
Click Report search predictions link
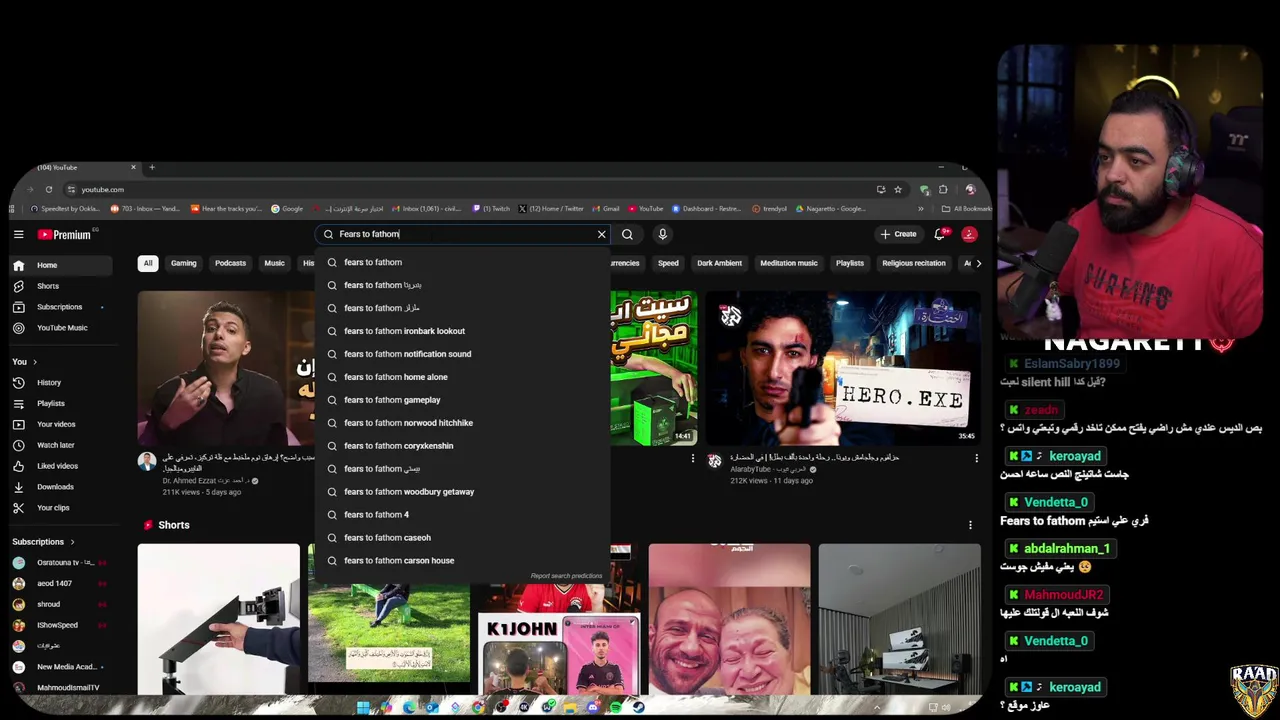coord(566,576)
